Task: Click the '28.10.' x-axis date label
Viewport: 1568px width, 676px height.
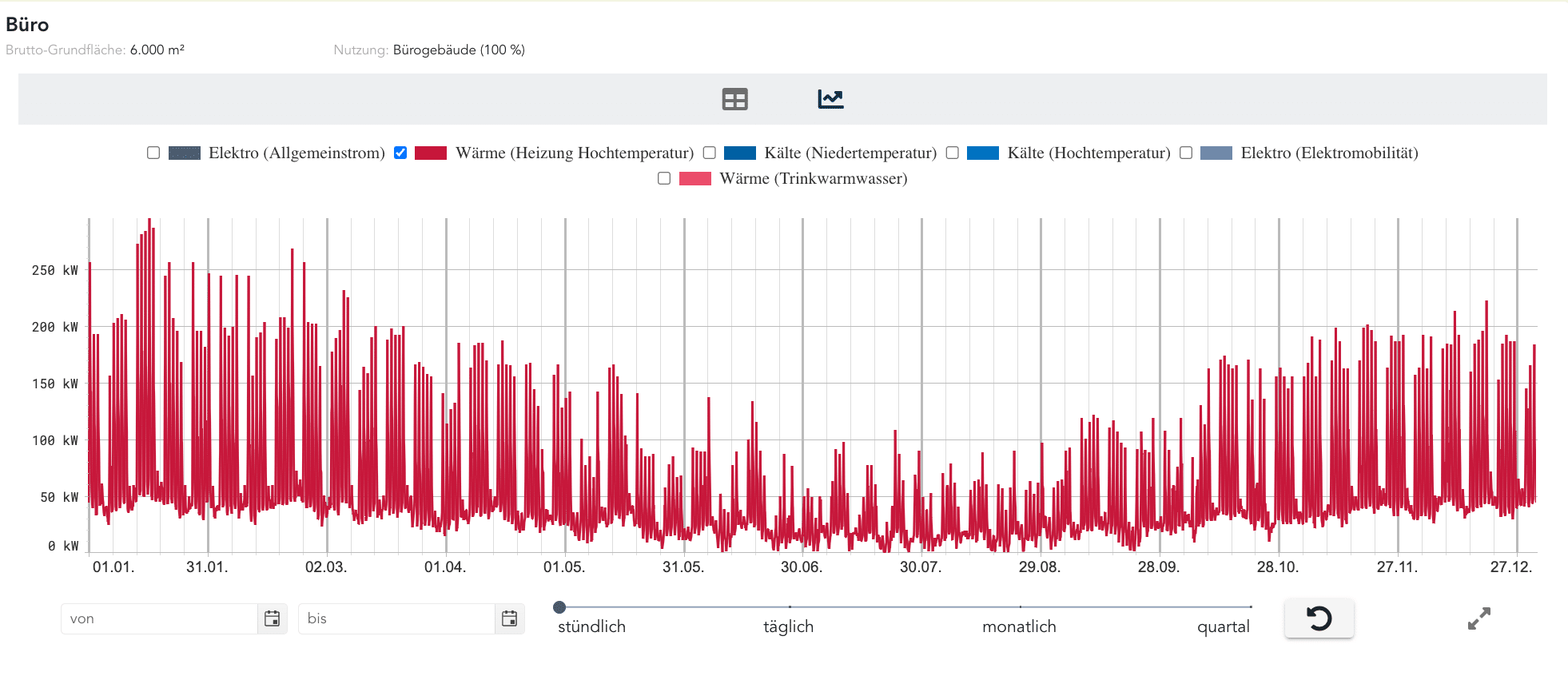Action: click(1278, 567)
